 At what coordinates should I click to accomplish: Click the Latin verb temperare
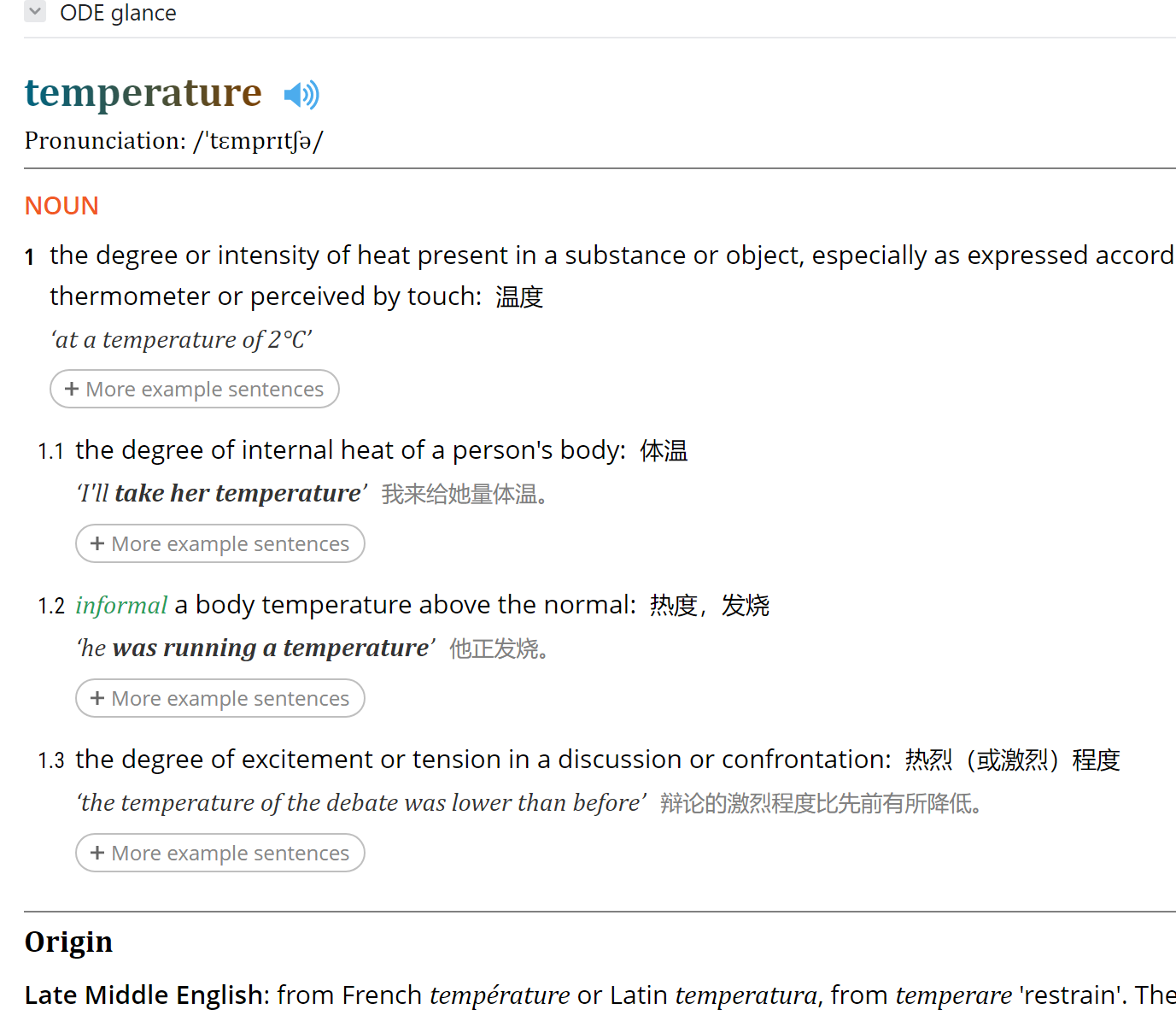pyautogui.click(x=954, y=995)
